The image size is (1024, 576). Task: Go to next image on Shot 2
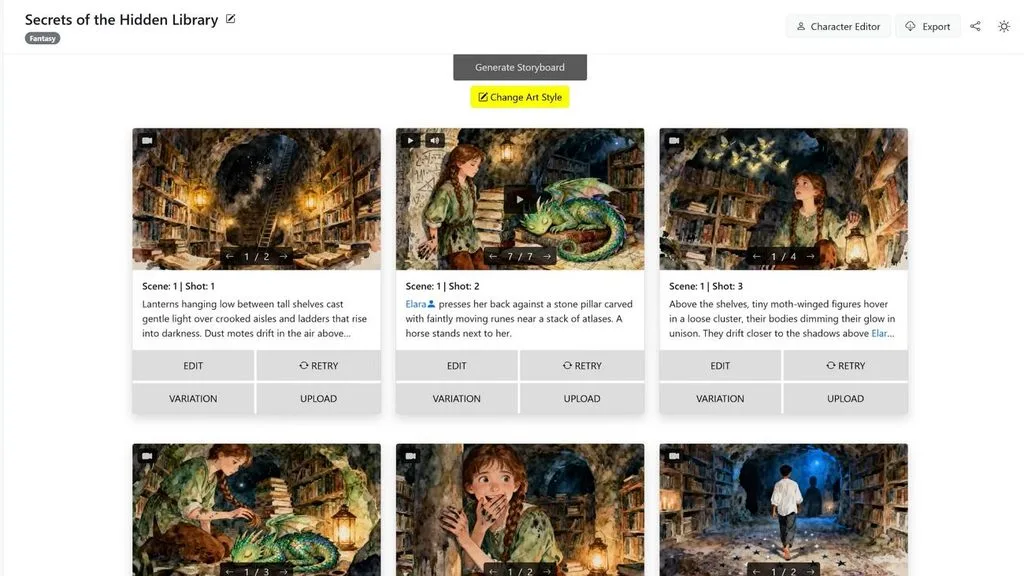(x=547, y=257)
